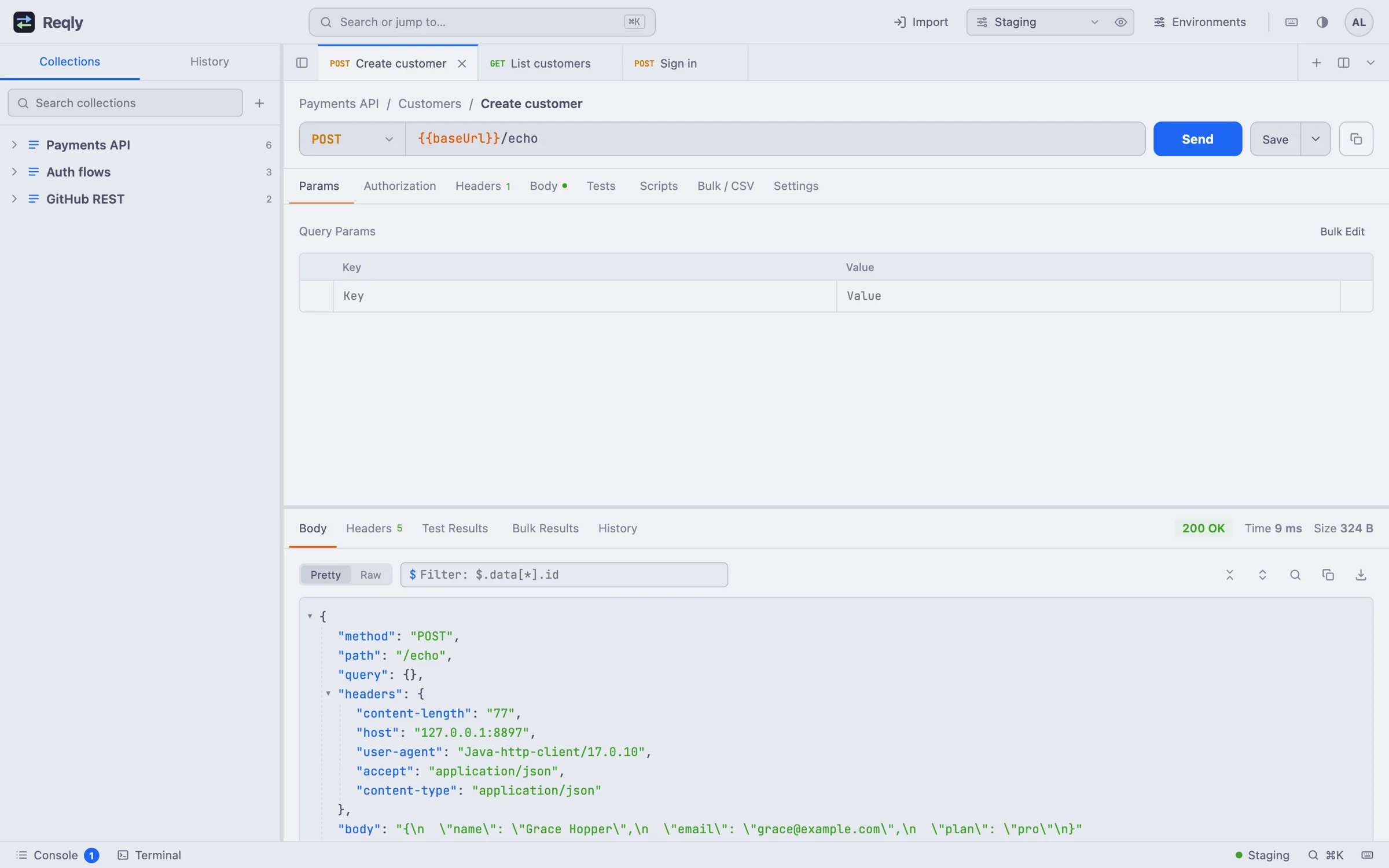
Task: Switch to the History sidebar tab
Action: coord(210,61)
